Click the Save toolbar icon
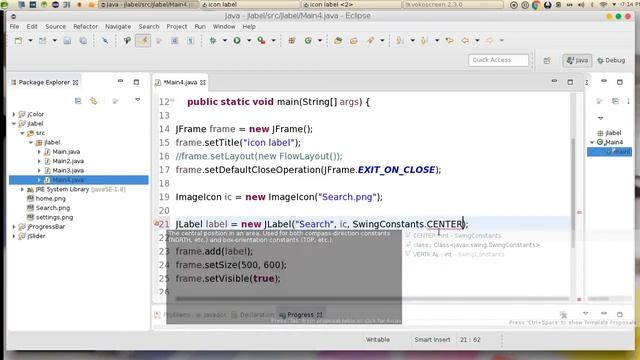Viewport: 640px width, 360px height. (67, 40)
